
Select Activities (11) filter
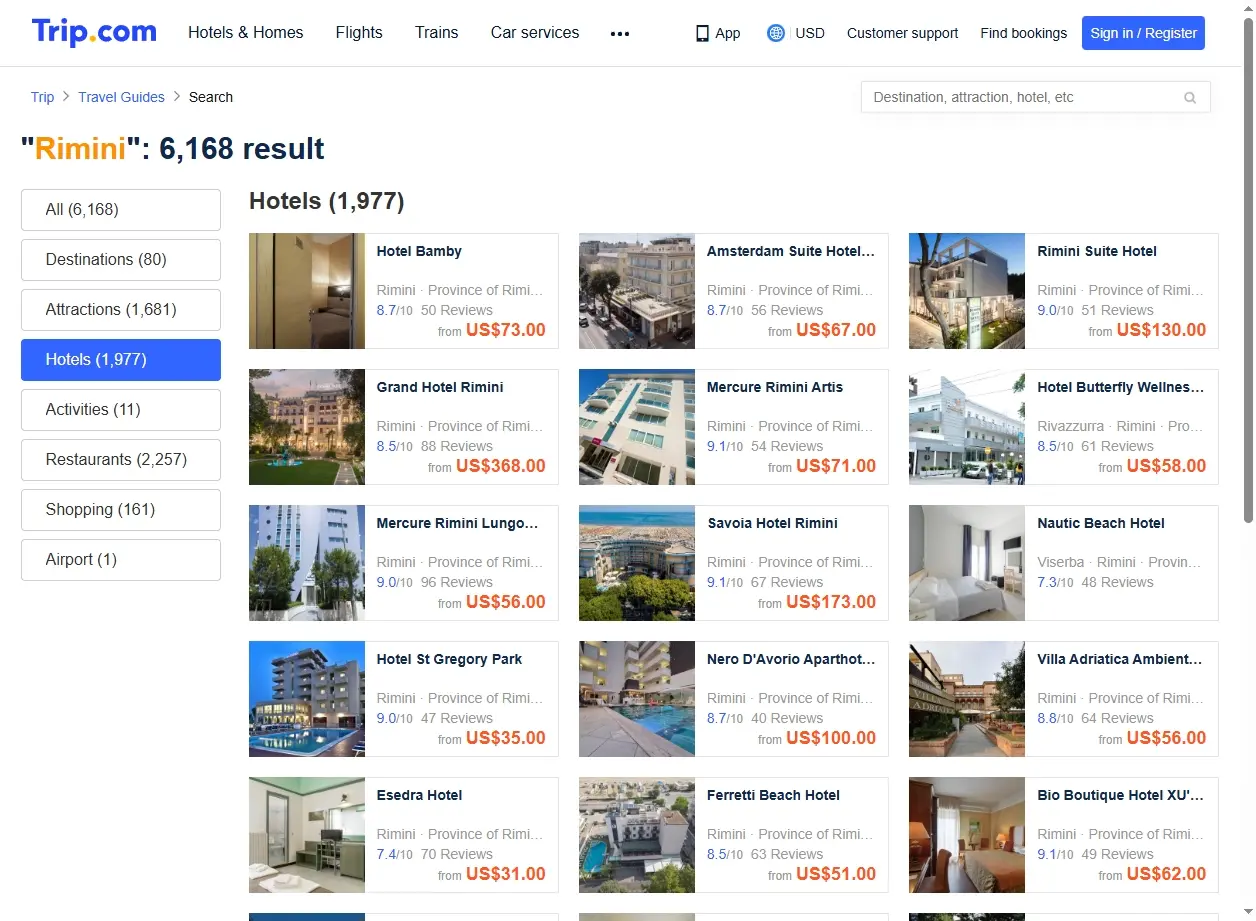[121, 410]
